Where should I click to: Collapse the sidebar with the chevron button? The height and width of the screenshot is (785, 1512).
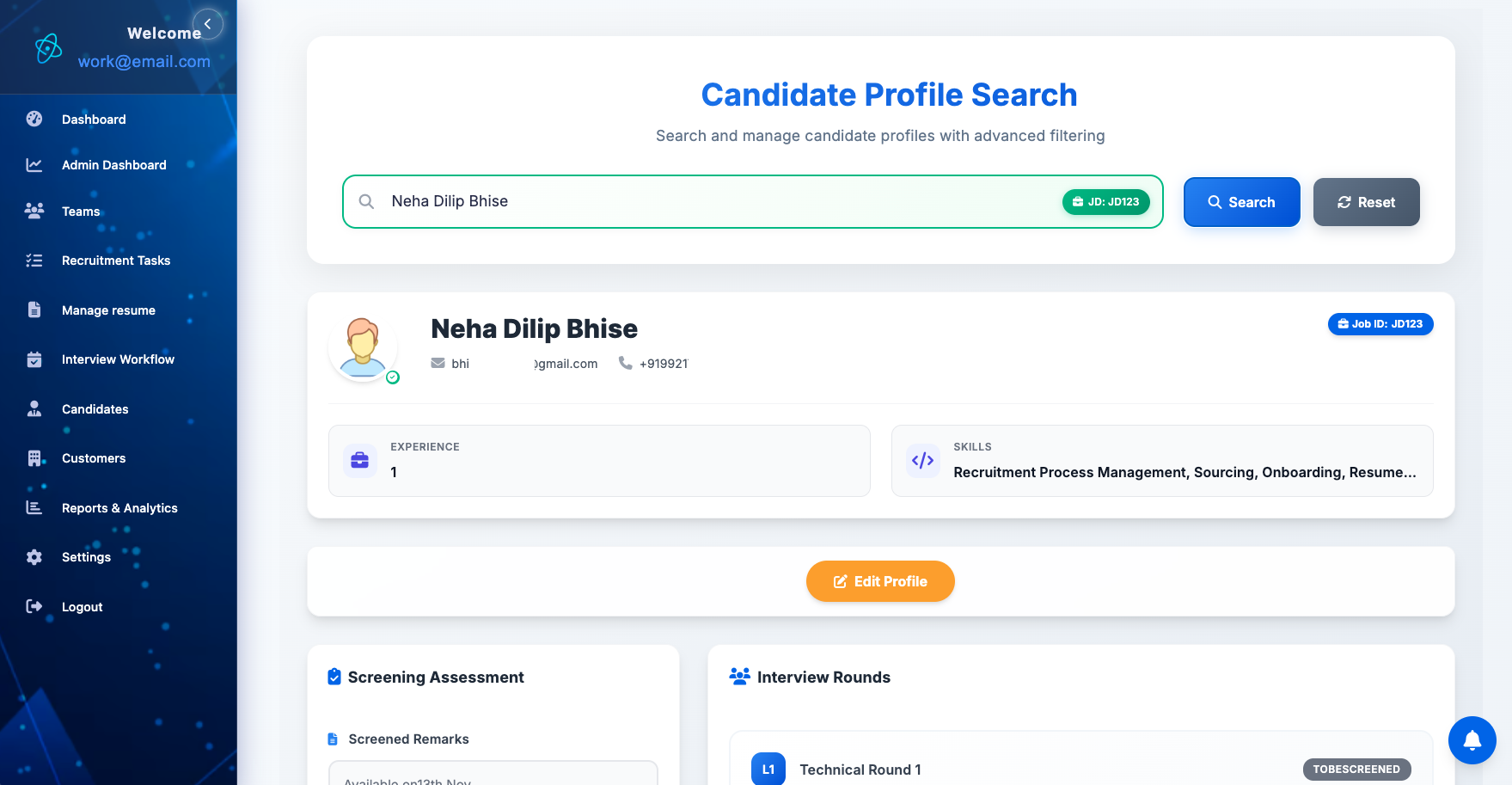(208, 24)
